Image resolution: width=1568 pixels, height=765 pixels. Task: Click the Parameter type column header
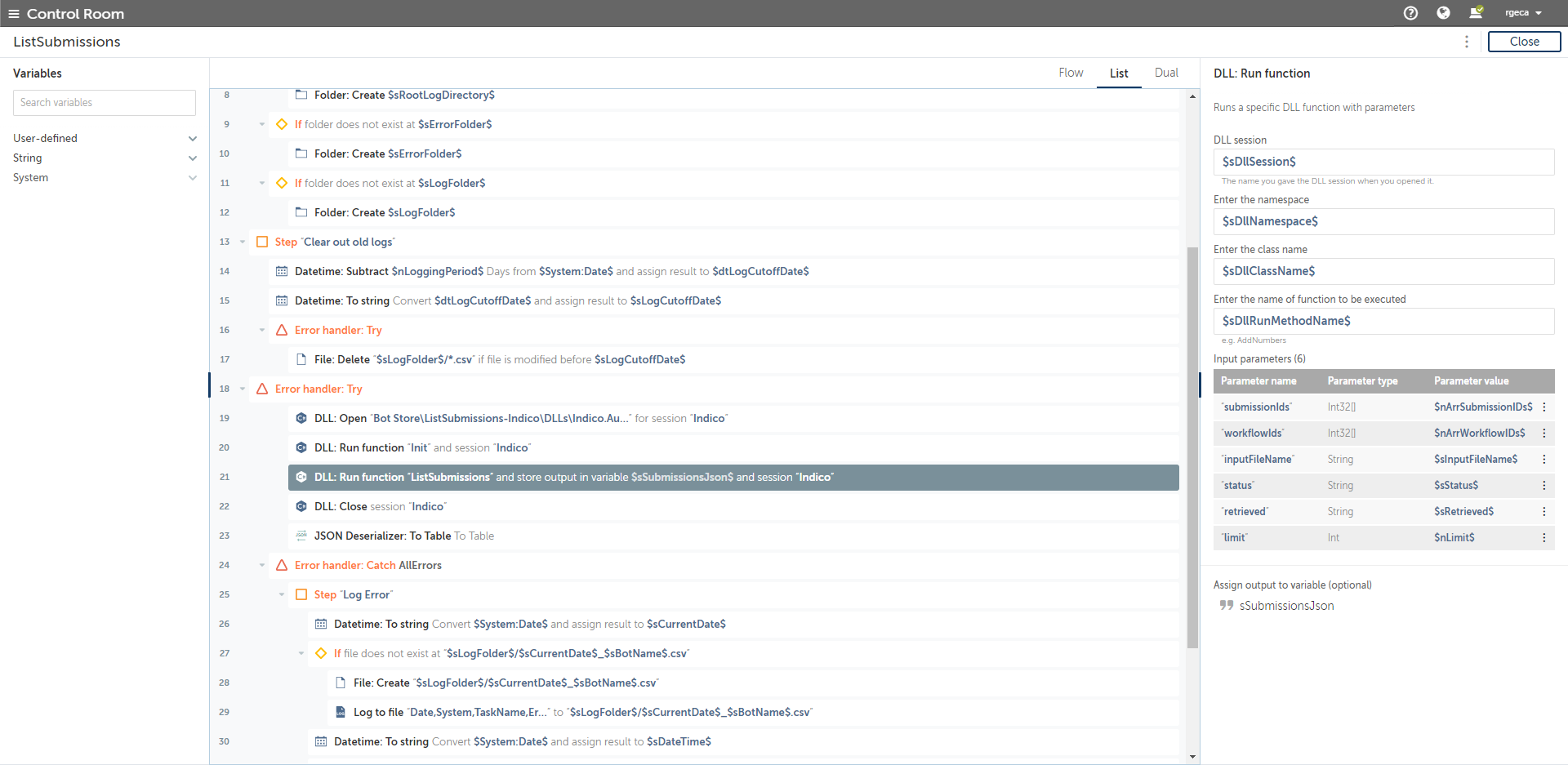1362,381
